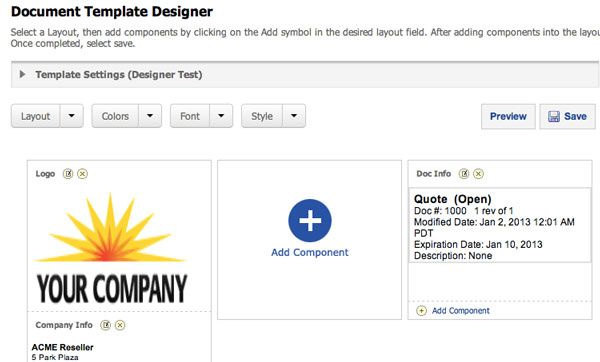Click the Company Info component label
The height and width of the screenshot is (362, 600).
click(64, 325)
